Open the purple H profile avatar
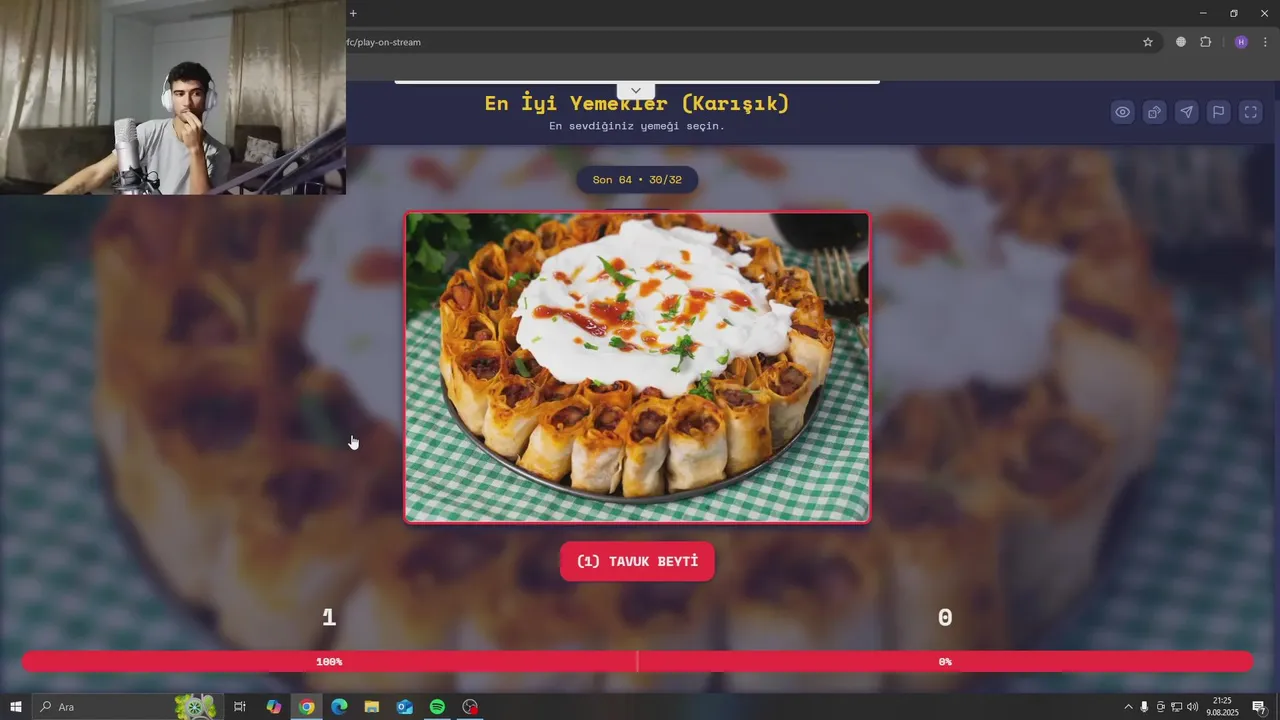 (1241, 42)
